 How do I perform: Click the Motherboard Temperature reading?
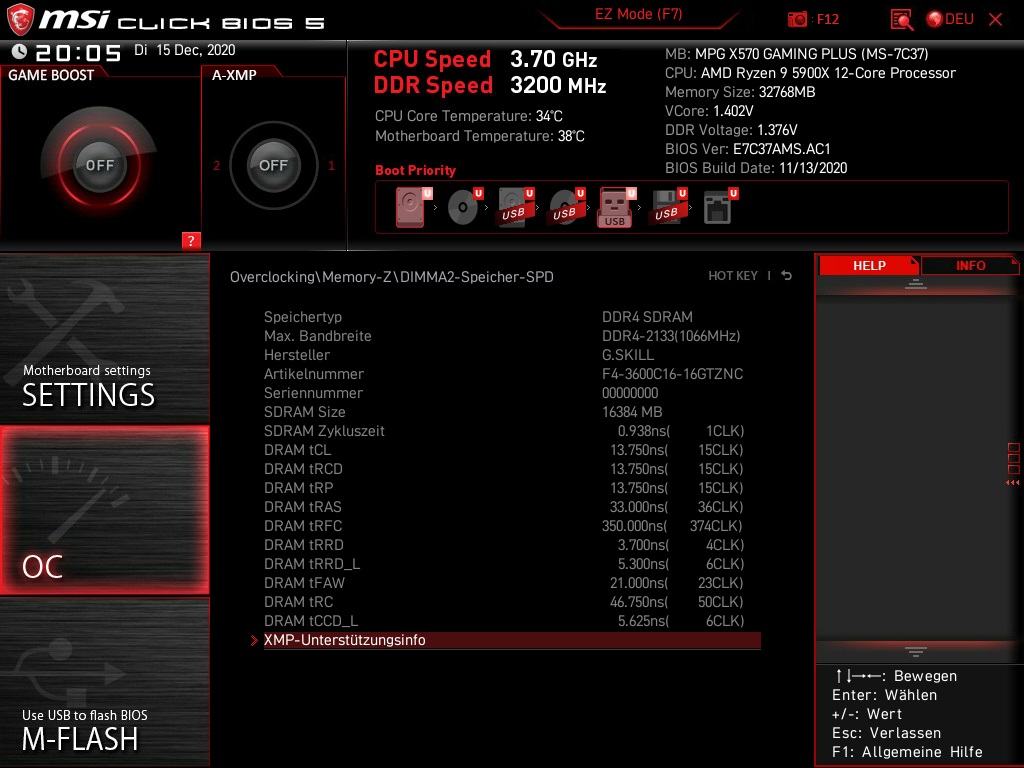click(x=480, y=136)
